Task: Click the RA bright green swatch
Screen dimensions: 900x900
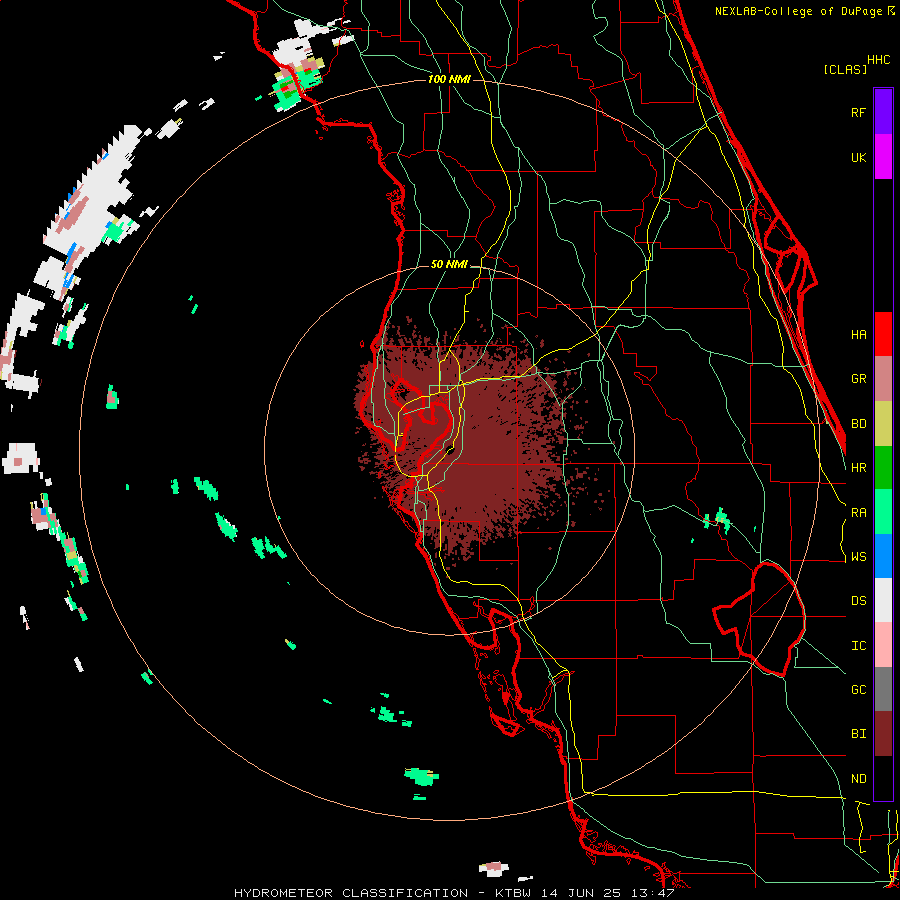Action: click(x=883, y=512)
